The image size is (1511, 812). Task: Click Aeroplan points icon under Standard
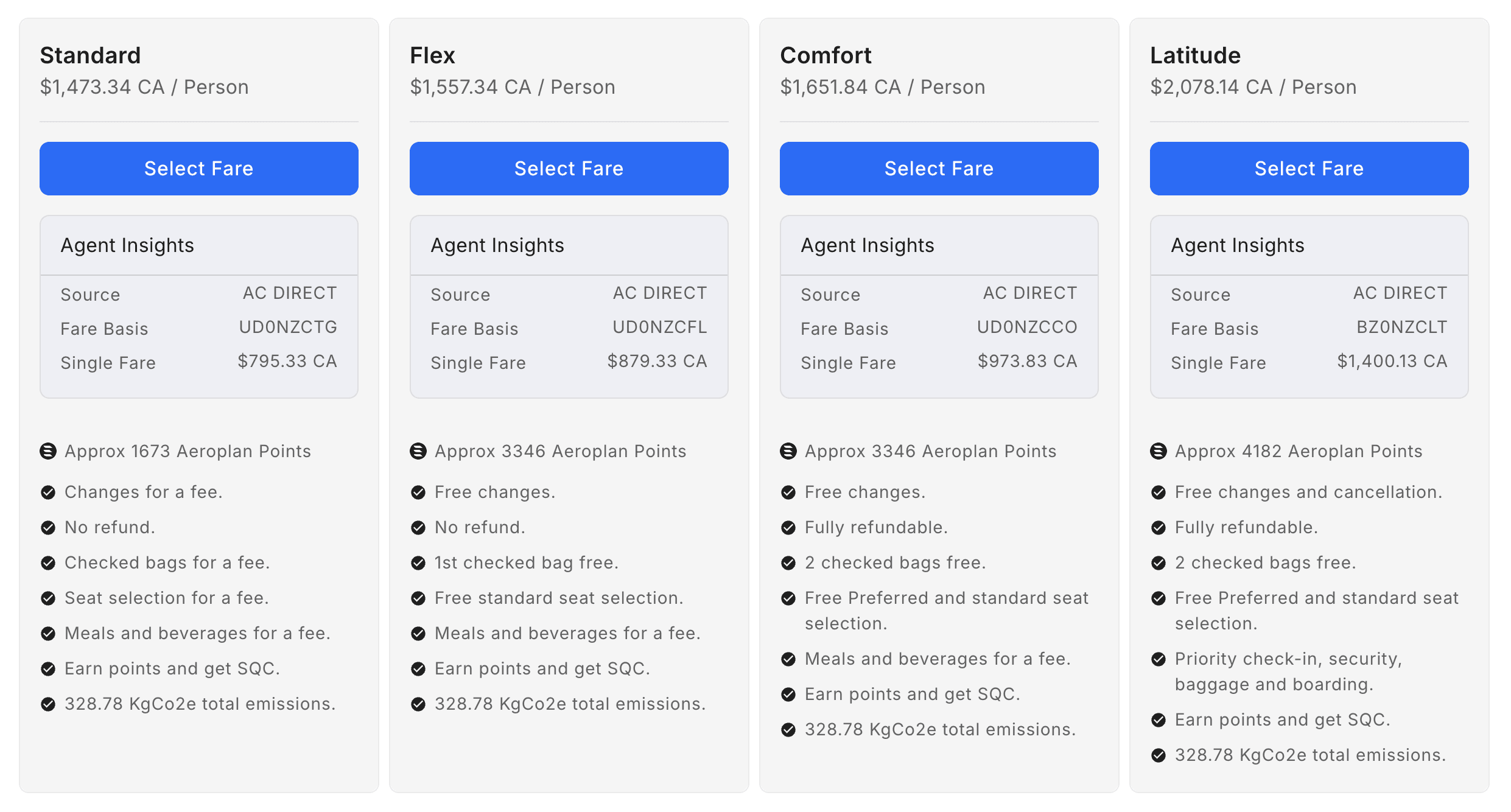click(48, 451)
